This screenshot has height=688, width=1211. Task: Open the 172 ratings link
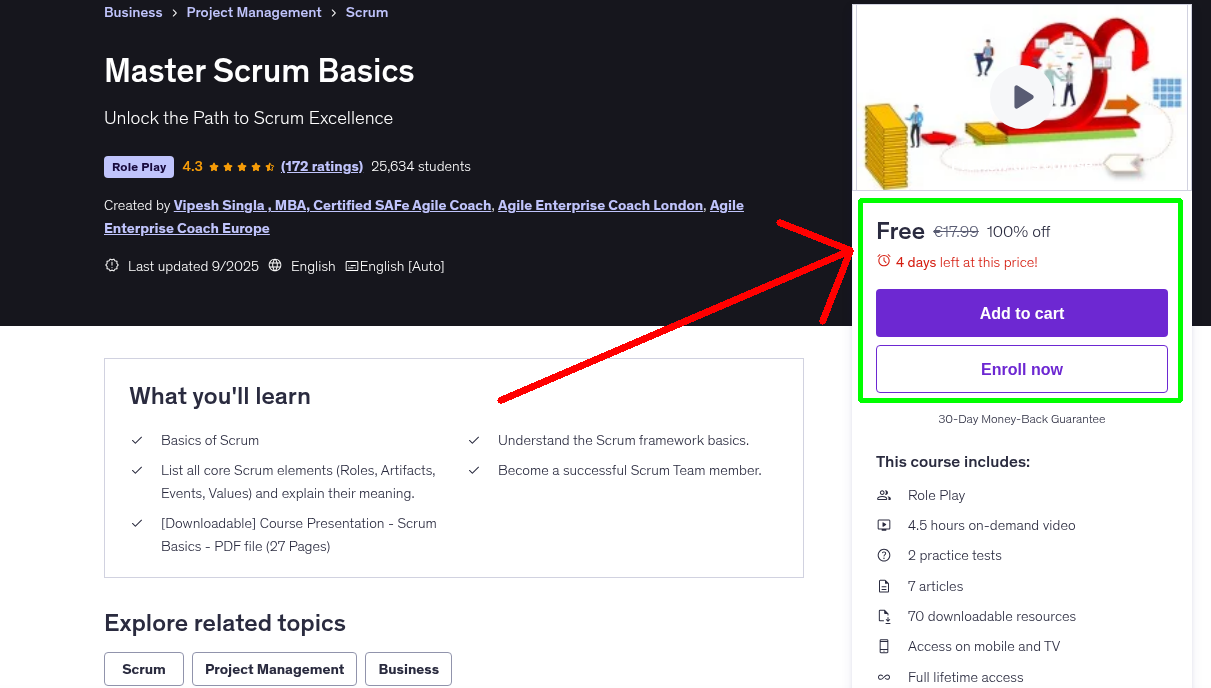click(322, 166)
